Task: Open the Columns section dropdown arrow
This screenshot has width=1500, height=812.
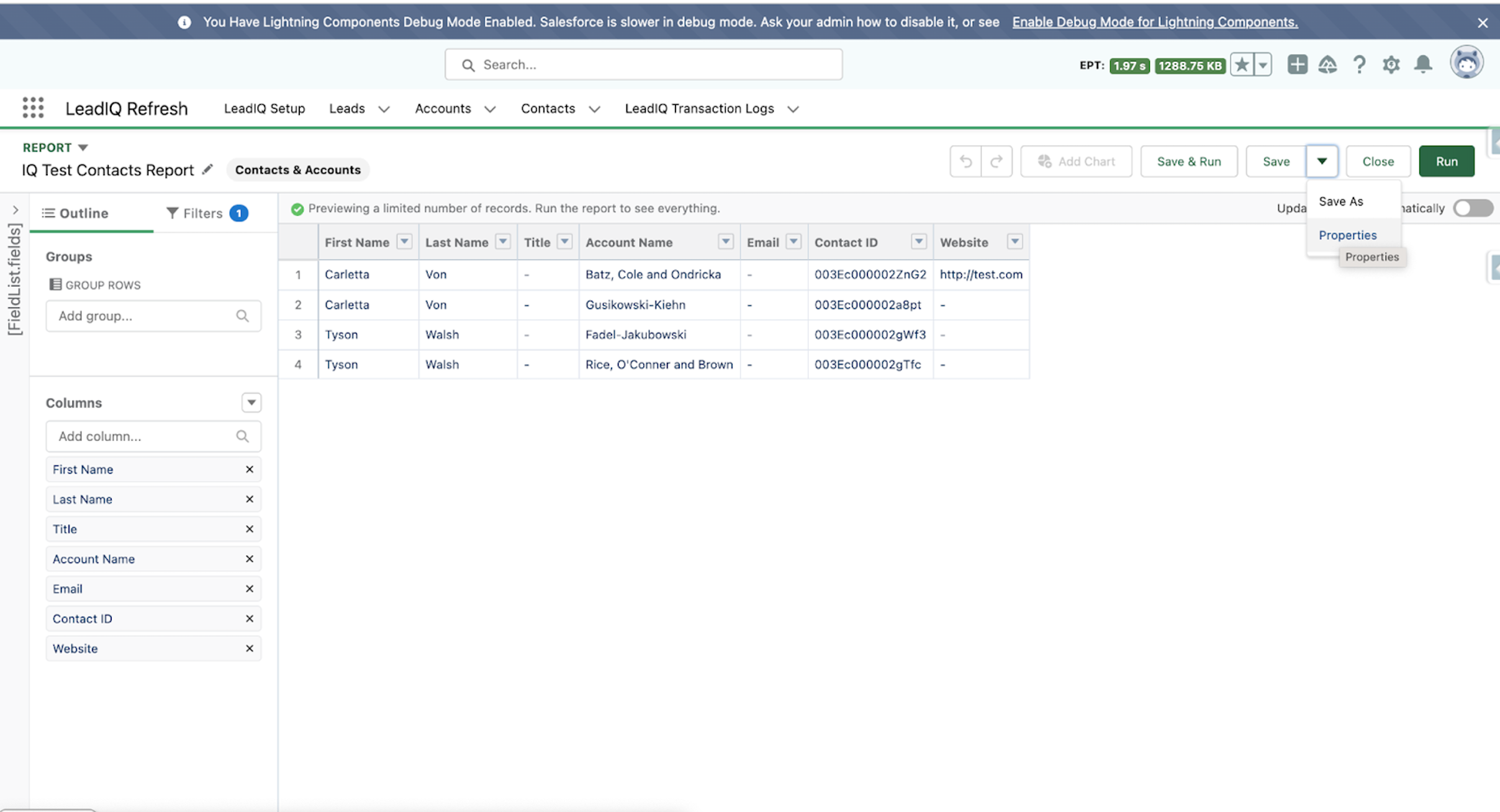Action: pos(251,402)
